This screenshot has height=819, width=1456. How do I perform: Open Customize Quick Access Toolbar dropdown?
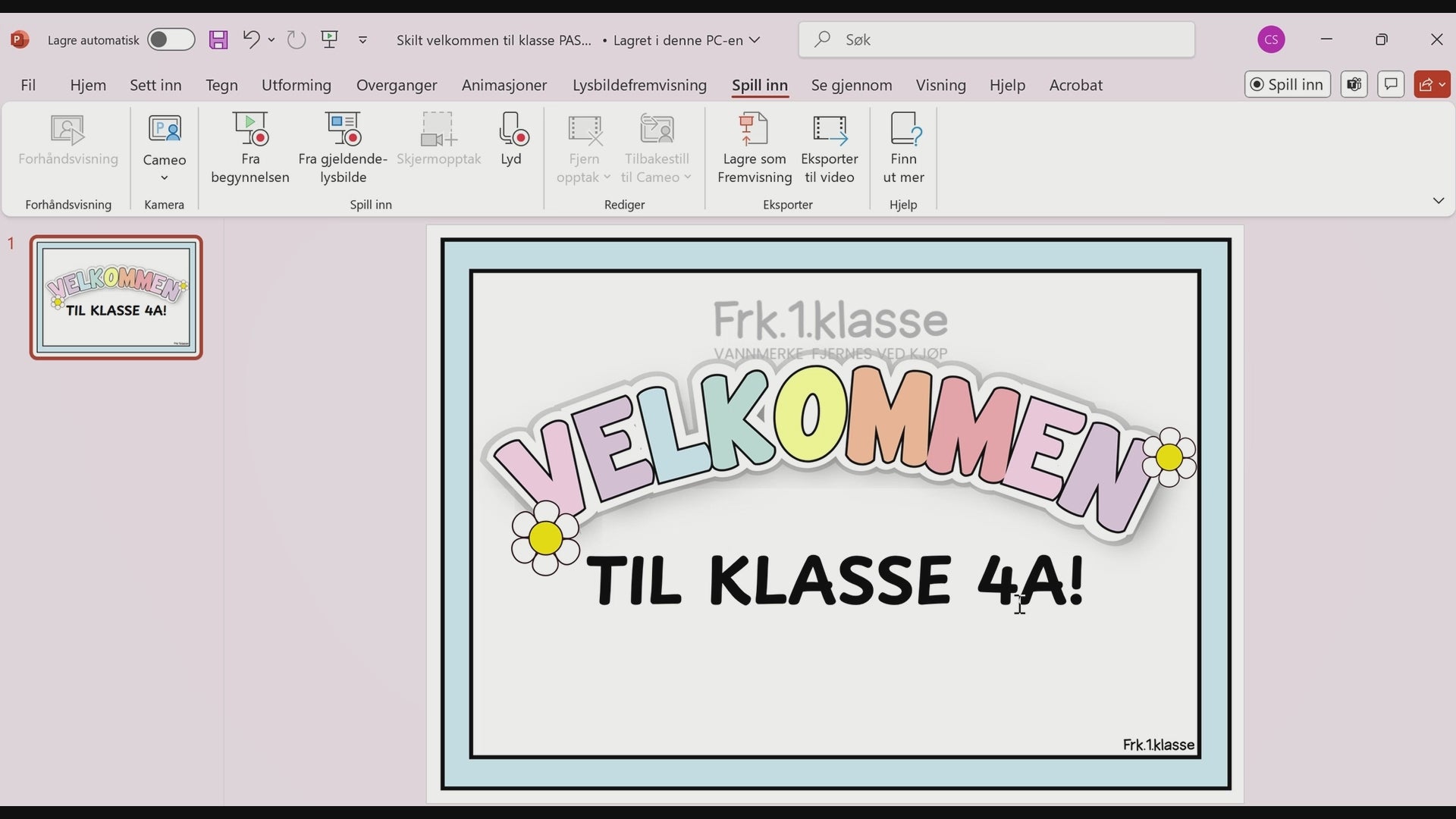coord(362,39)
